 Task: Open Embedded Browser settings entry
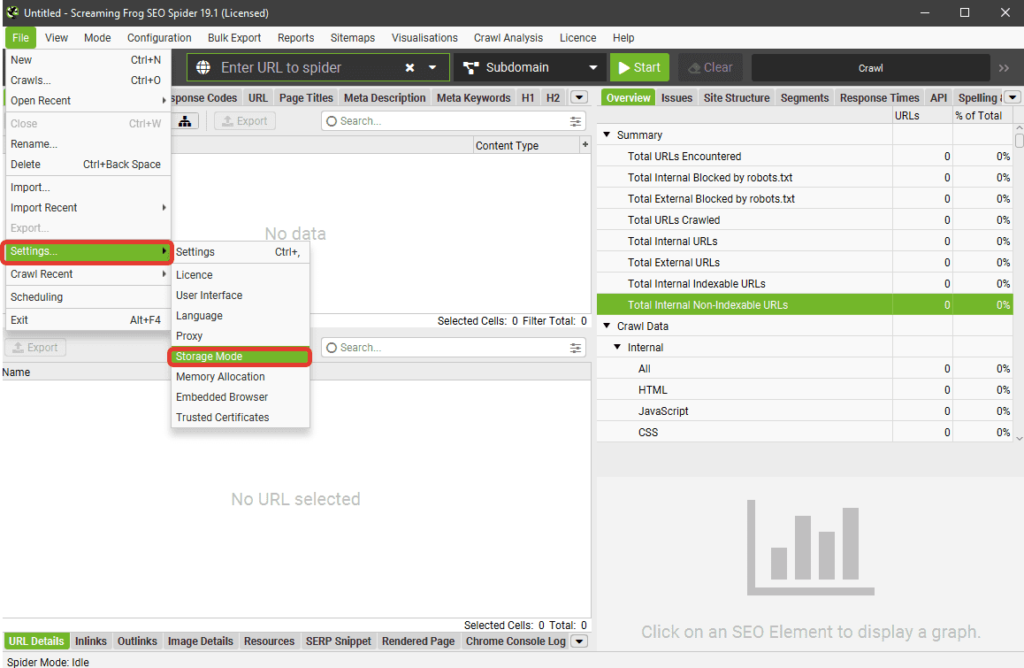pyautogui.click(x=240, y=397)
